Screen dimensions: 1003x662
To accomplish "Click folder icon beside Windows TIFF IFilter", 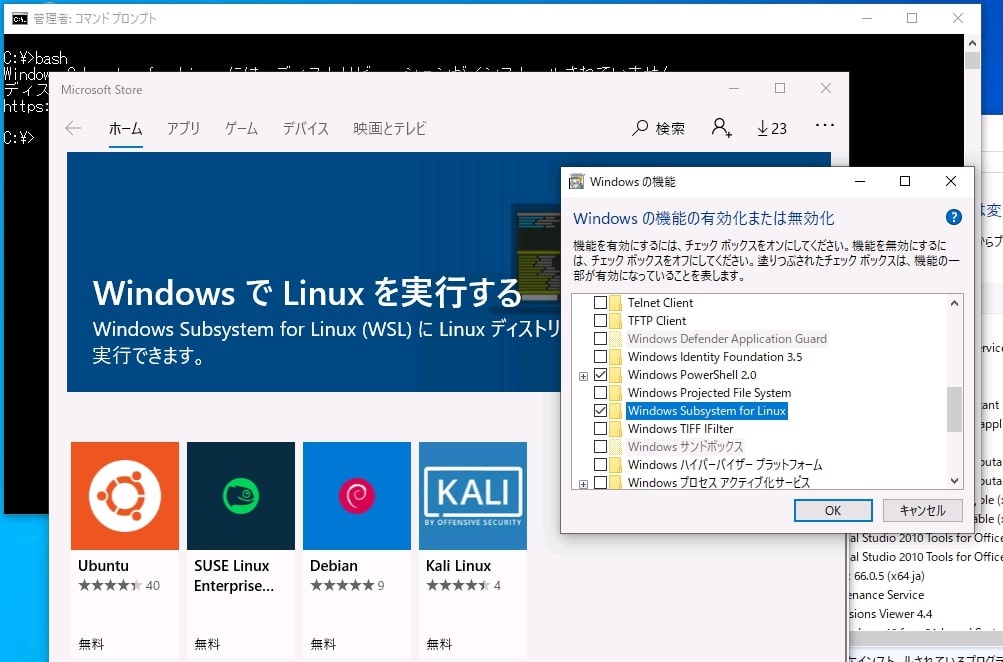I will (616, 429).
